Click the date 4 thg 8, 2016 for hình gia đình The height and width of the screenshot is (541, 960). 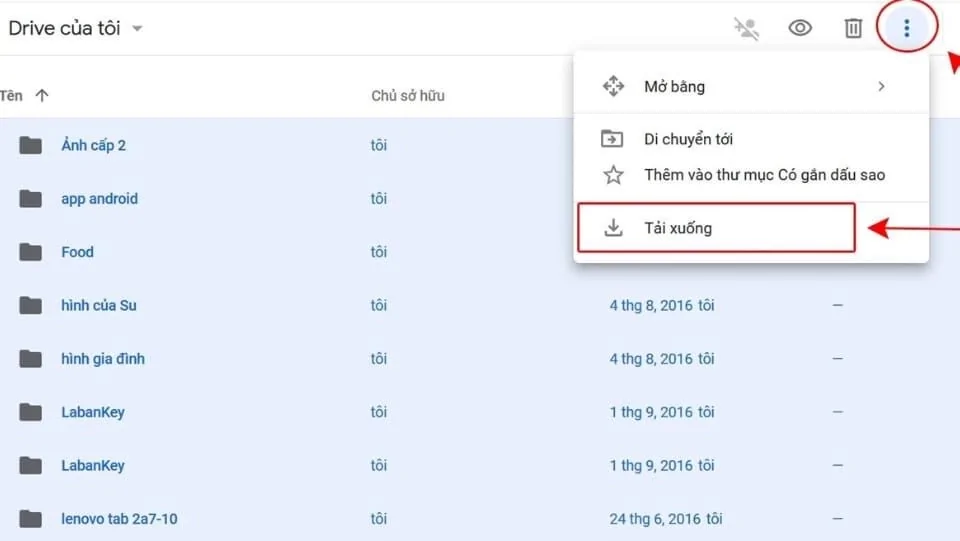tap(651, 359)
